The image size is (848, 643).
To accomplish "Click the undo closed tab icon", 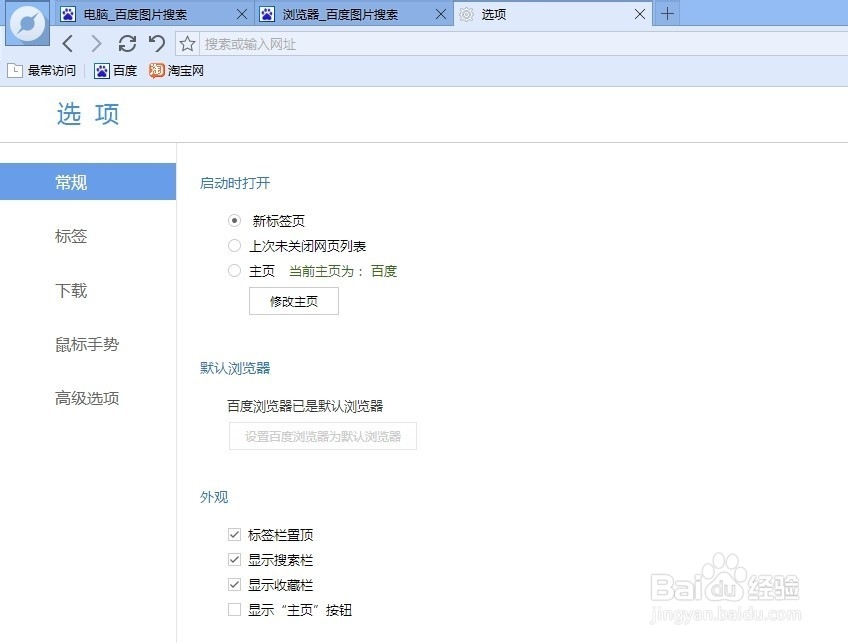I will point(157,43).
